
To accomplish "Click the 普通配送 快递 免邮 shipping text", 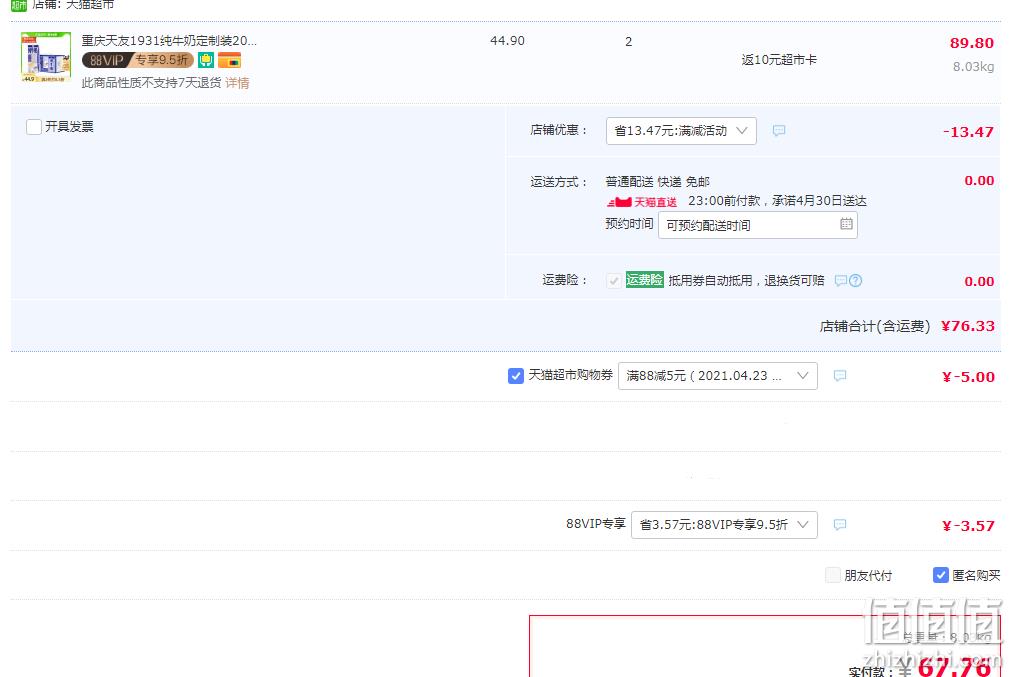I will tap(658, 182).
